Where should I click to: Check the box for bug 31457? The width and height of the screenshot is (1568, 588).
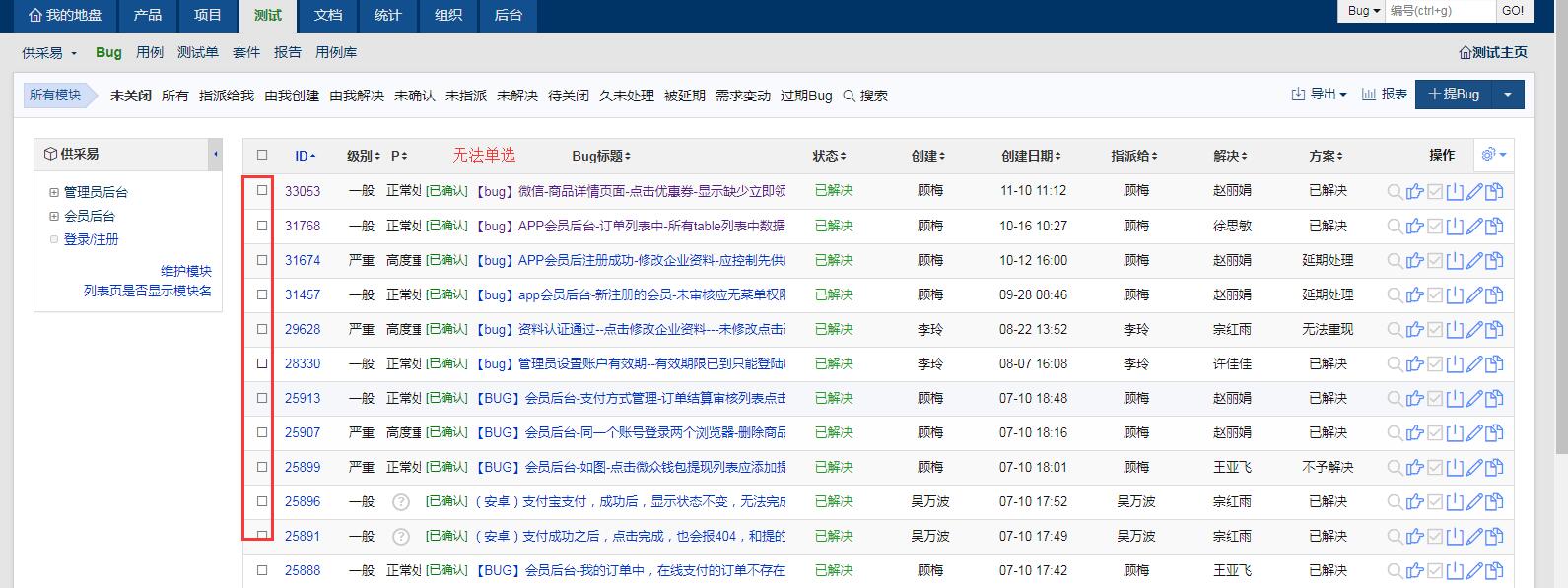(x=262, y=294)
